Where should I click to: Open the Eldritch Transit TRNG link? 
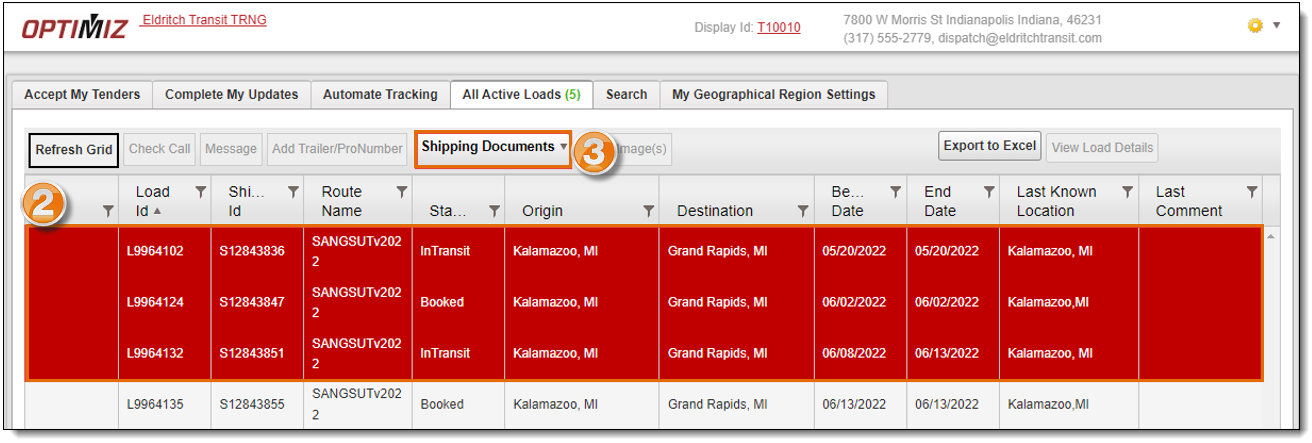point(204,20)
